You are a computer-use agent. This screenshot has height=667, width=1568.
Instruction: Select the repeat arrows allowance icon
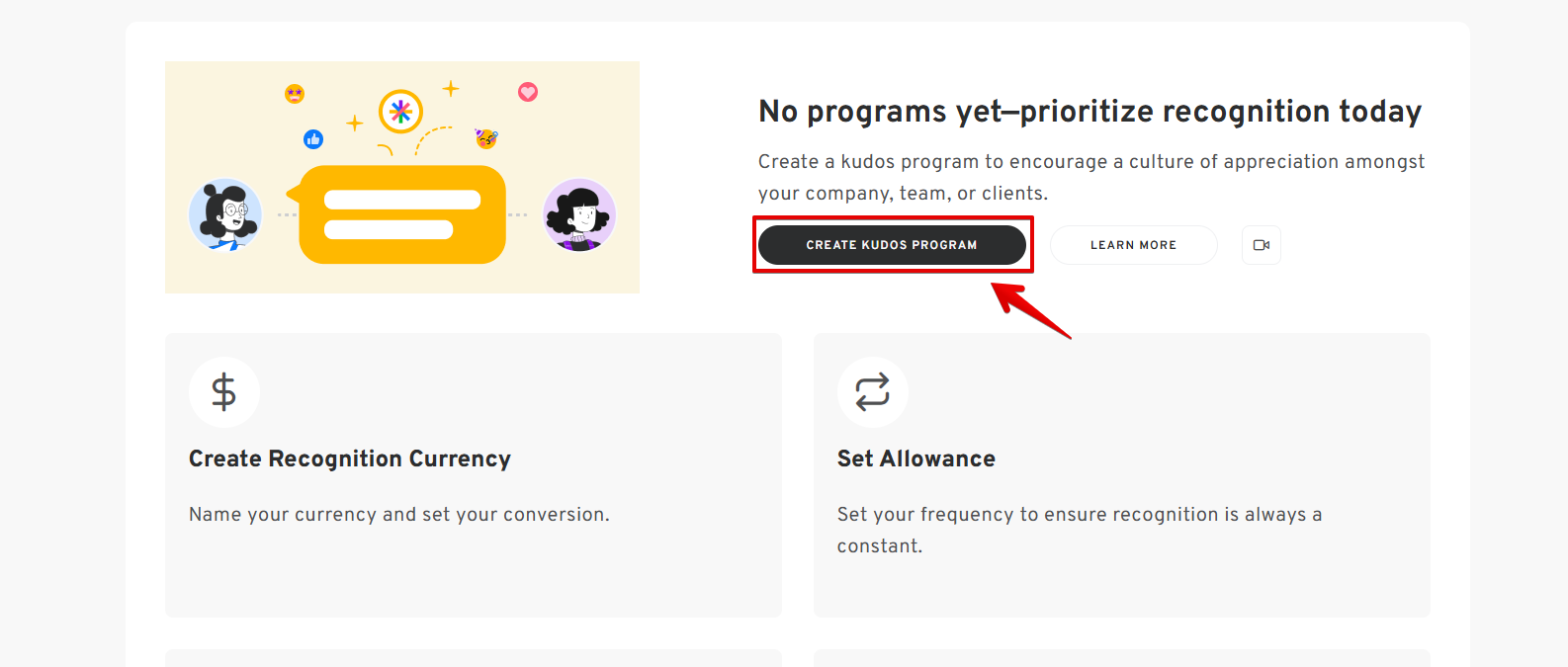(x=872, y=392)
